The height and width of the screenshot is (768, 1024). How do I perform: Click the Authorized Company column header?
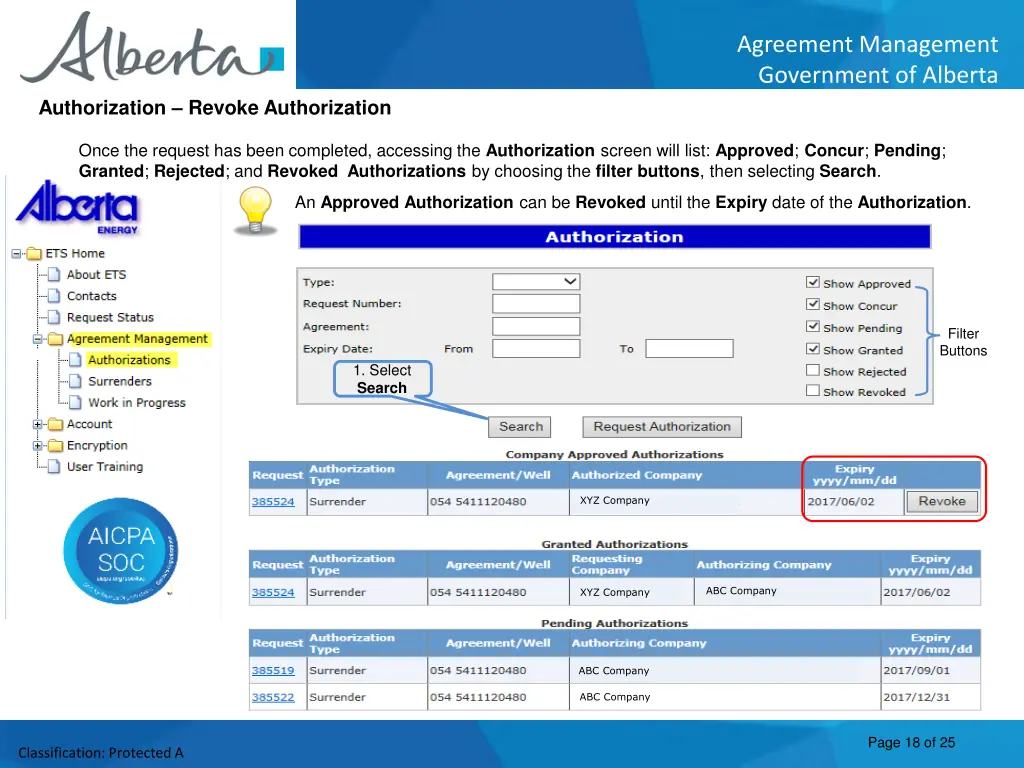point(637,475)
